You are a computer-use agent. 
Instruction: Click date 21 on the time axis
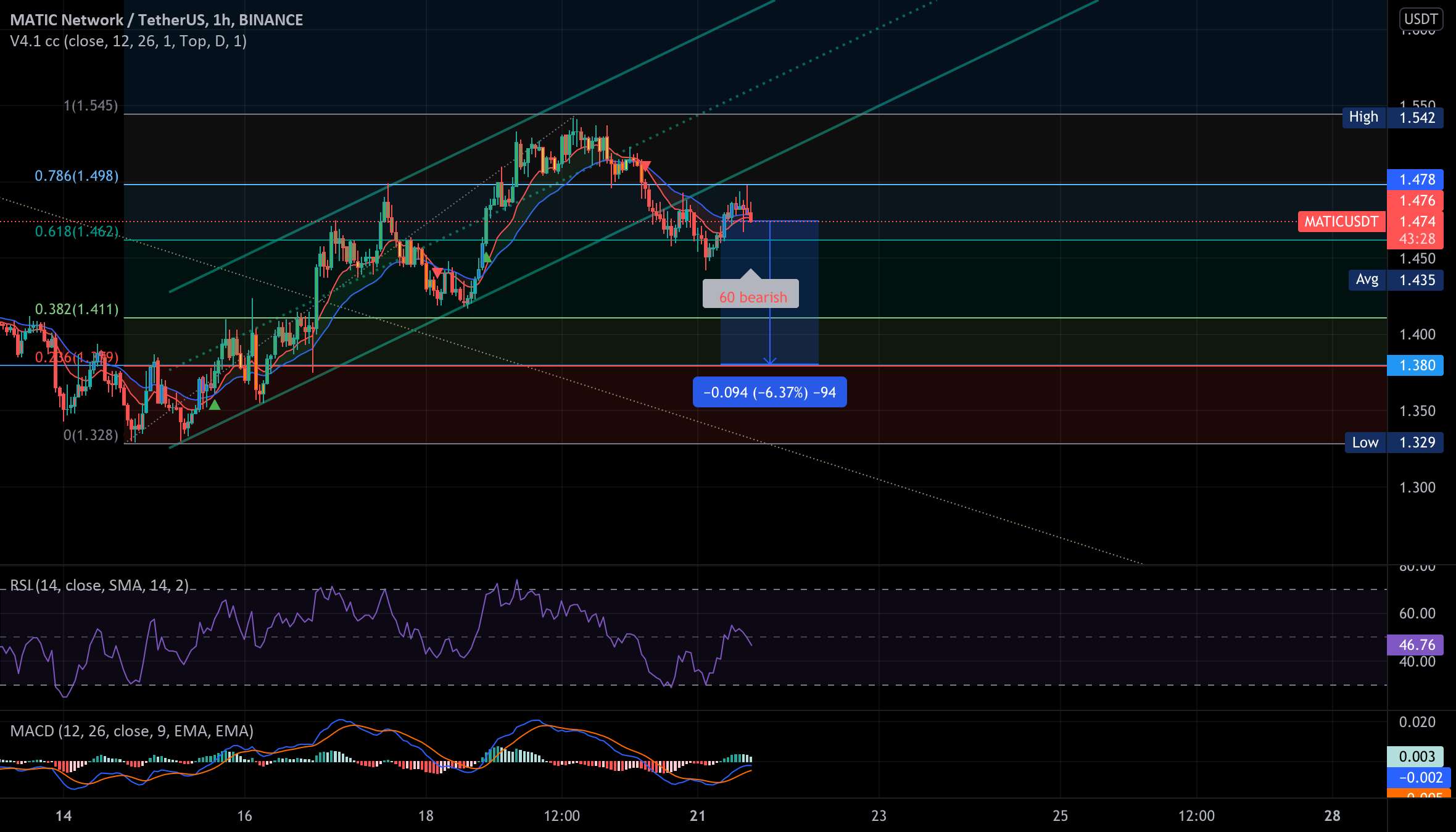pyautogui.click(x=698, y=816)
